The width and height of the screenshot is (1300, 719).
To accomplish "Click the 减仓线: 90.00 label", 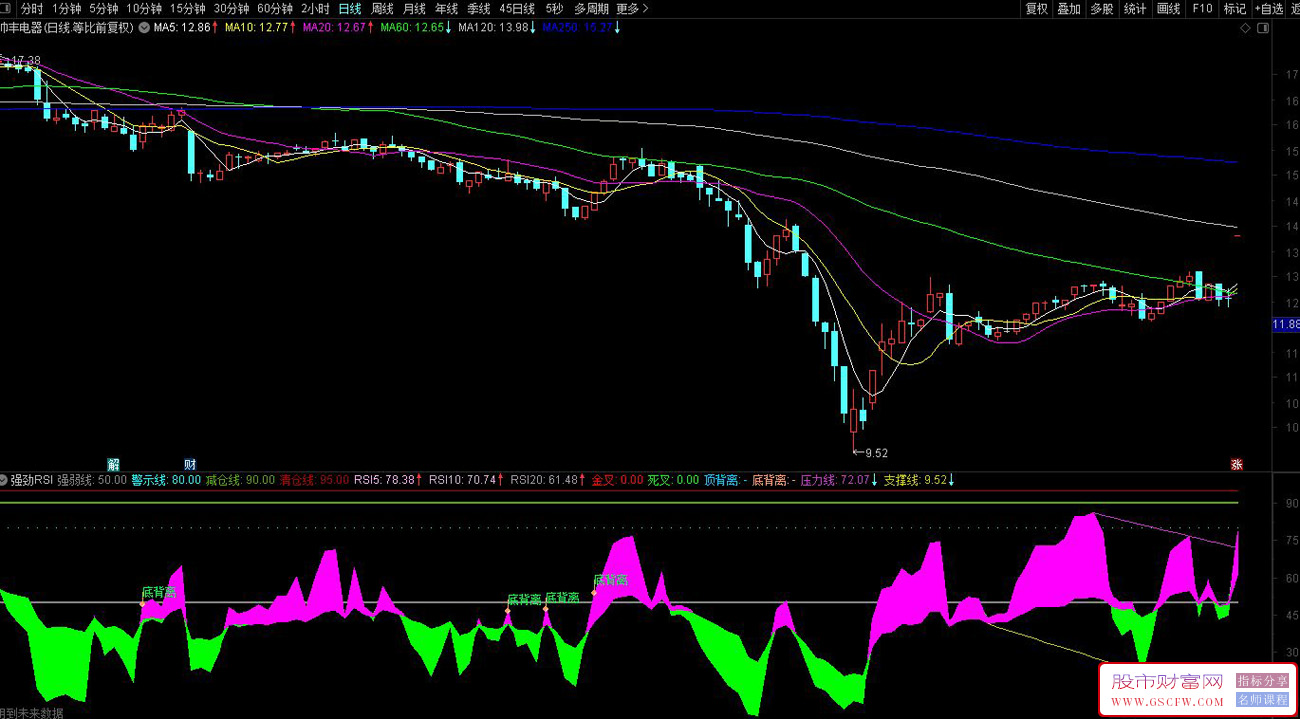I will pos(240,480).
